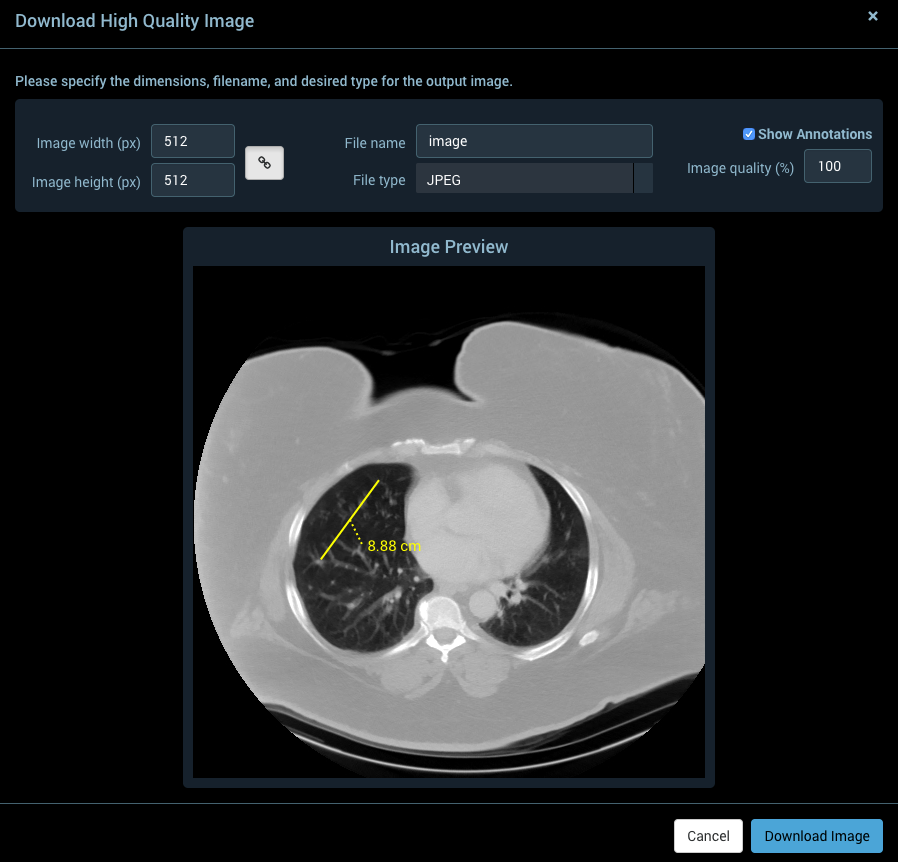Click the CT scan image preview
Screen dimensions: 898x862
[x=448, y=521]
